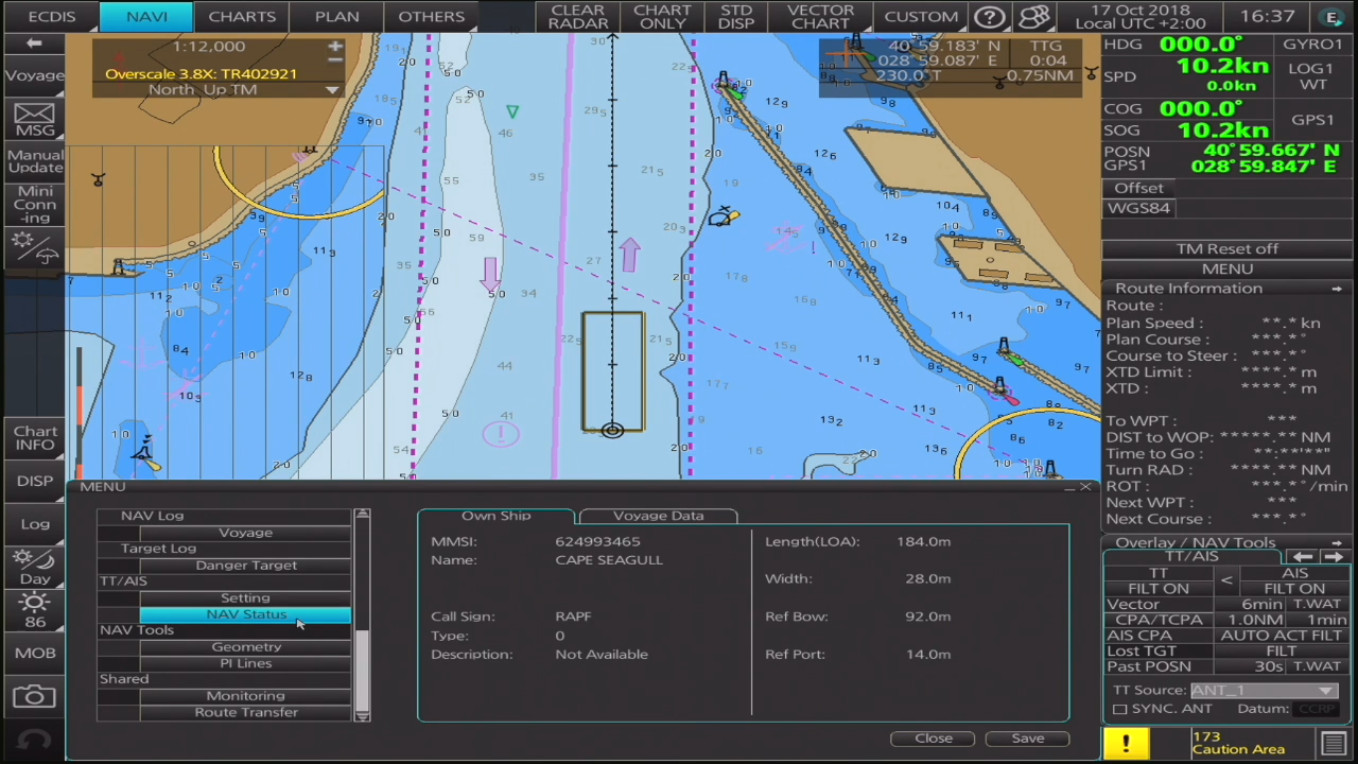Enable the SYNC. ANT checkbox
The height and width of the screenshot is (764, 1358).
[1120, 709]
